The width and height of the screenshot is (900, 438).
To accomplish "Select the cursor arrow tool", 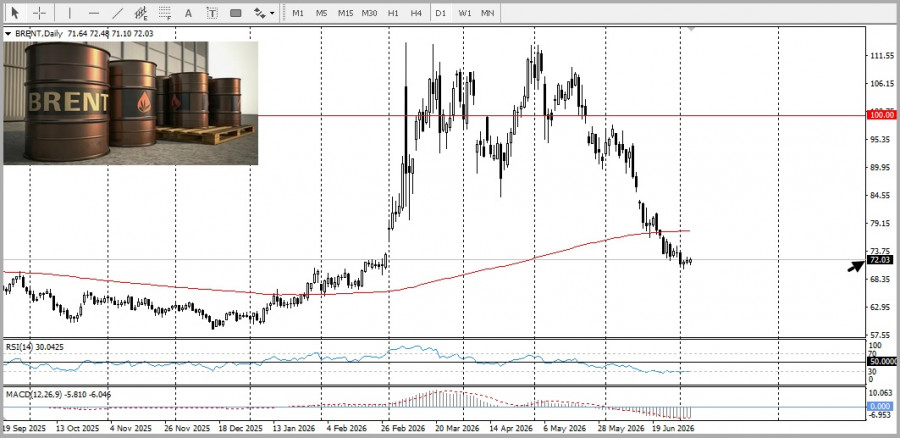I will click(15, 13).
